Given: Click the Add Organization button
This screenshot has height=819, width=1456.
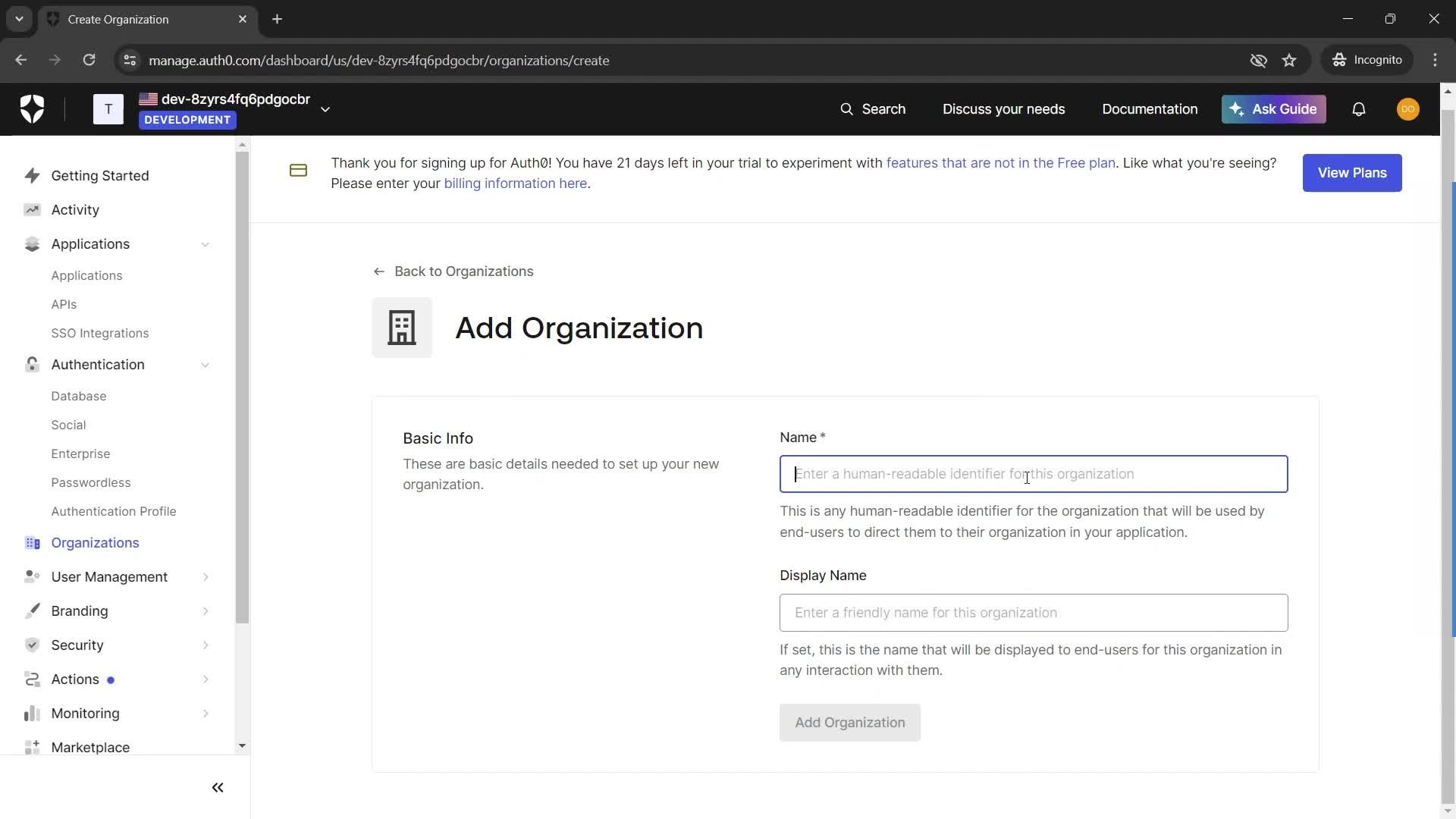Looking at the screenshot, I should click(850, 723).
